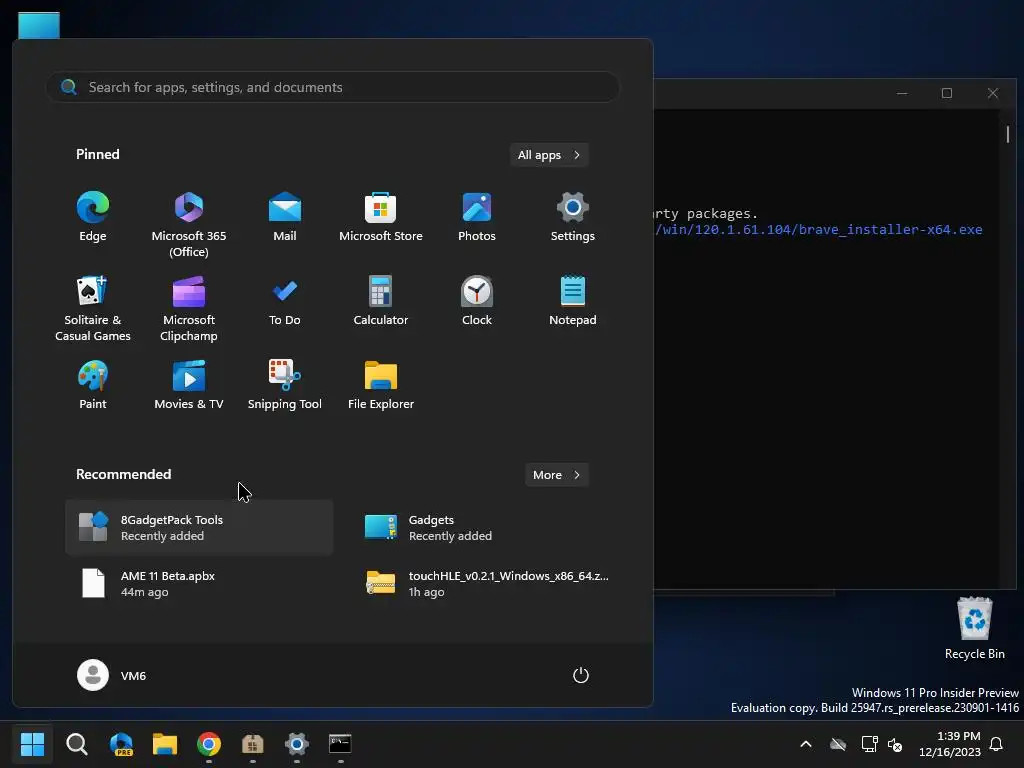Open 8GadgetPack Tools recommended item
Screen dimensions: 1024x768
coord(199,528)
